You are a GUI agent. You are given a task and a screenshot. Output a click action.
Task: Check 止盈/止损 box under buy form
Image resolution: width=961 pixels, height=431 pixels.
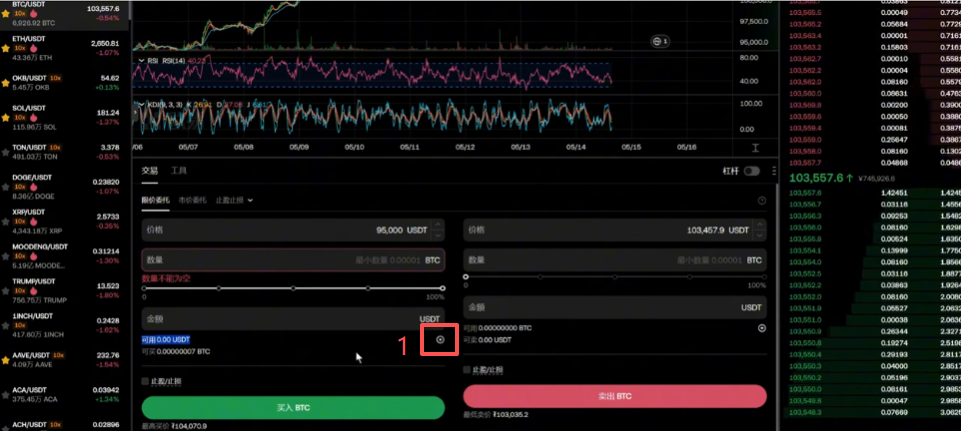pos(145,381)
